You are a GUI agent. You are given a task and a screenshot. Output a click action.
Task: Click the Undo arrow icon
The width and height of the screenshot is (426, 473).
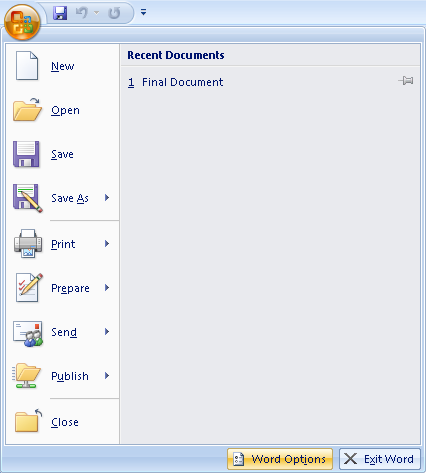point(81,13)
